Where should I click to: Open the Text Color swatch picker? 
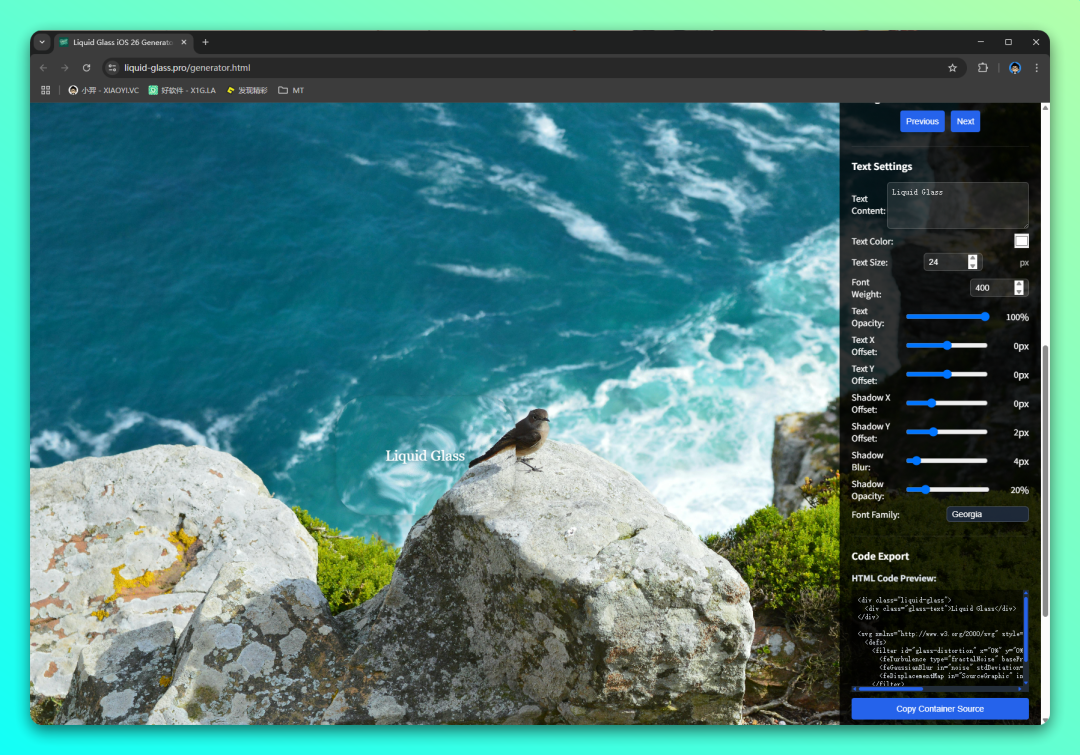click(x=1021, y=241)
